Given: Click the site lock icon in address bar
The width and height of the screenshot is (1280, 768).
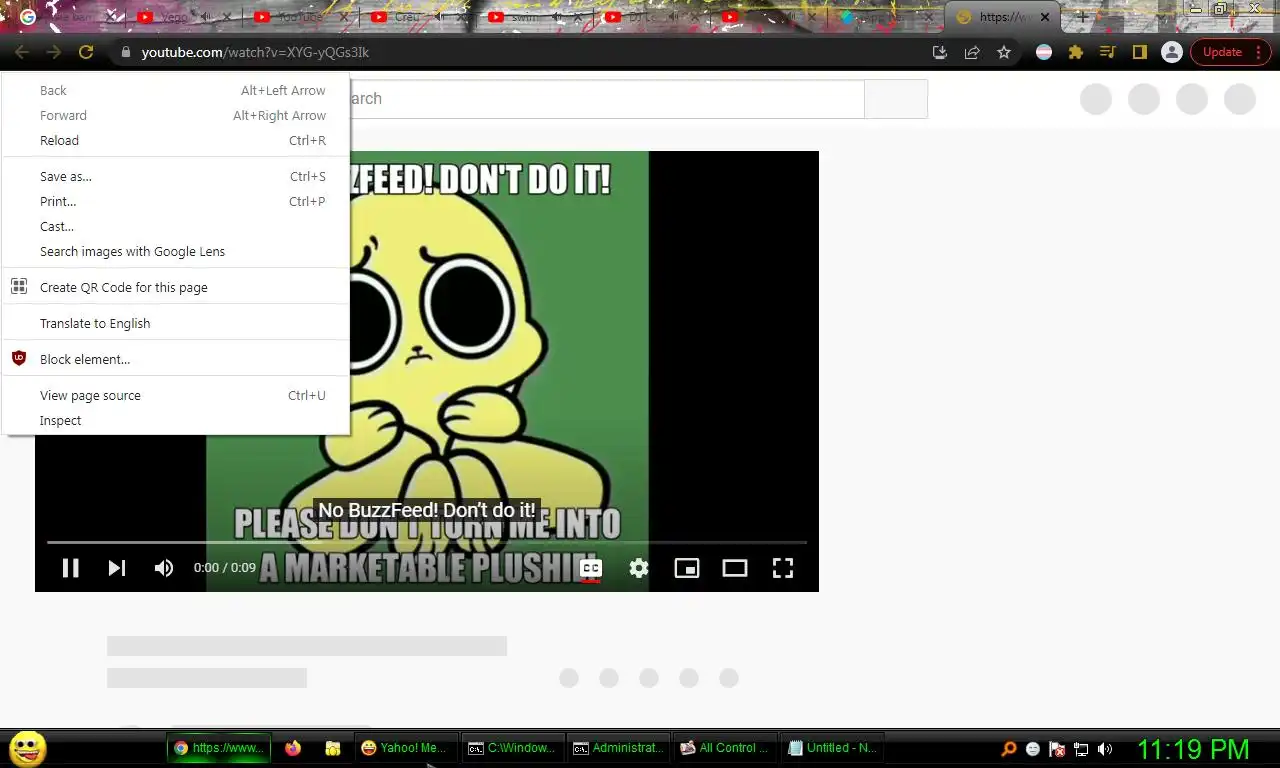Looking at the screenshot, I should point(125,52).
